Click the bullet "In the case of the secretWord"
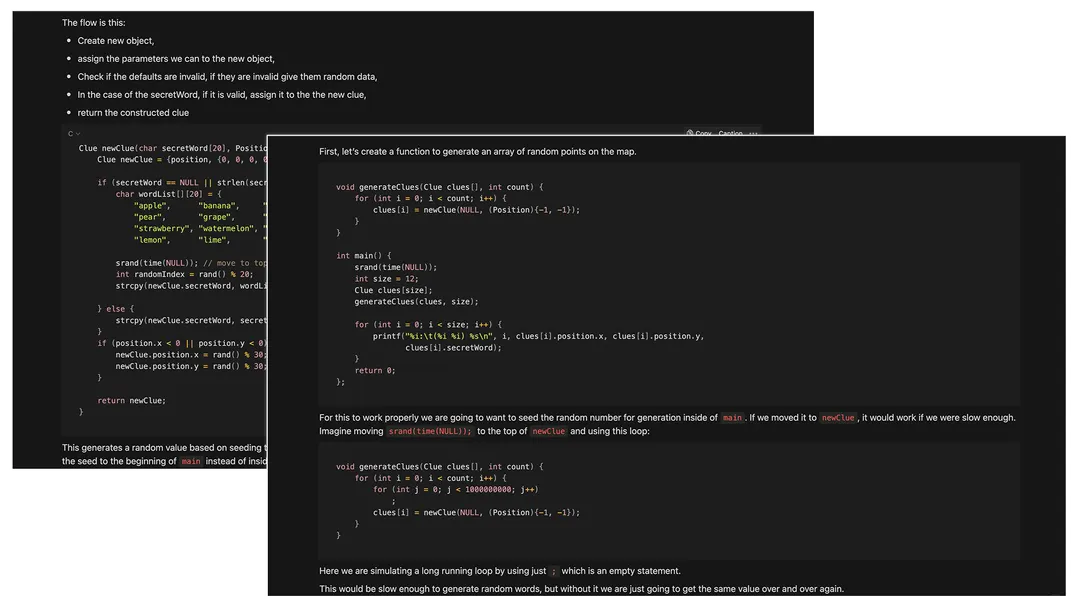This screenshot has height=608, width=1080. [222, 94]
